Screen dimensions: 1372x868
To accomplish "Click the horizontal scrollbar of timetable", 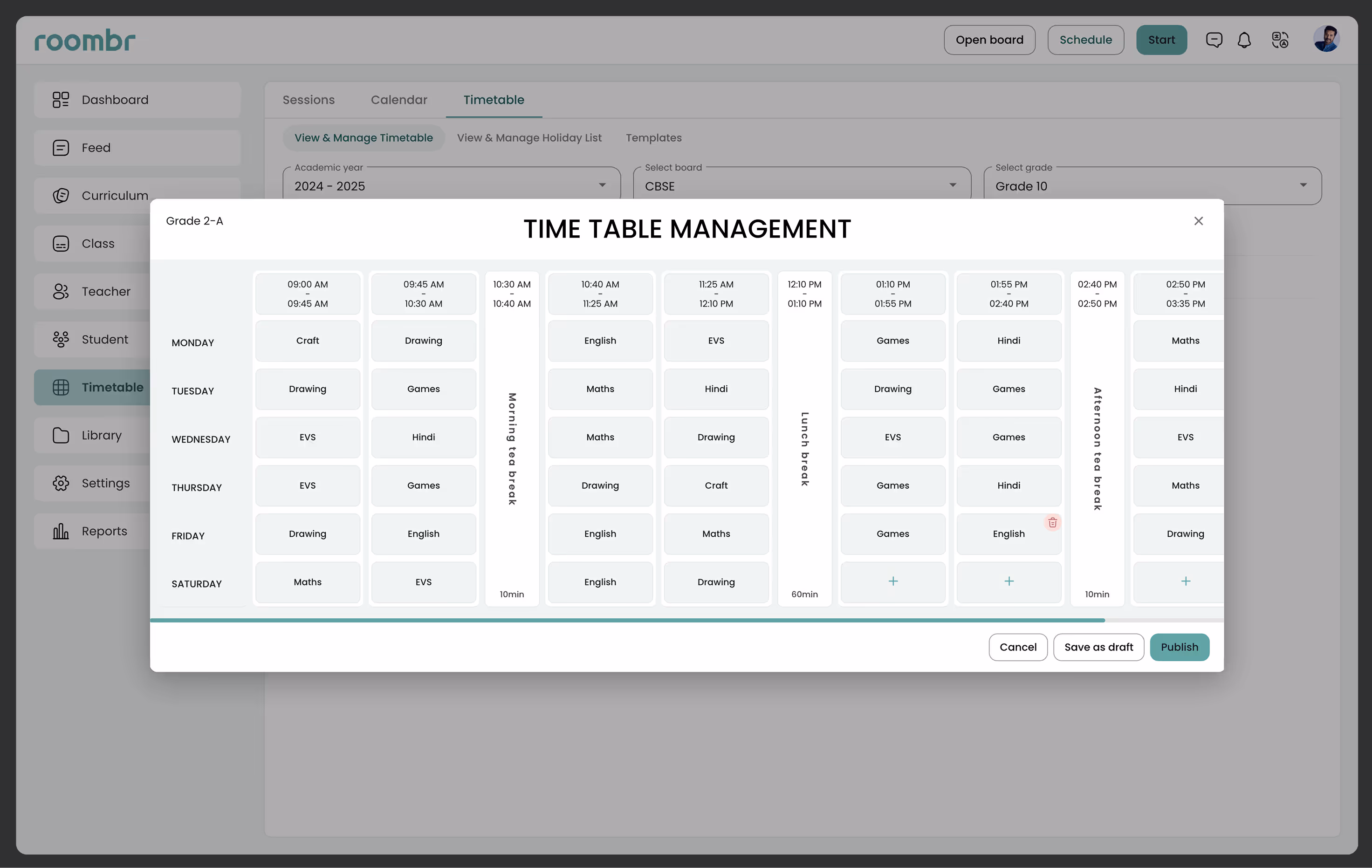I will (627, 620).
